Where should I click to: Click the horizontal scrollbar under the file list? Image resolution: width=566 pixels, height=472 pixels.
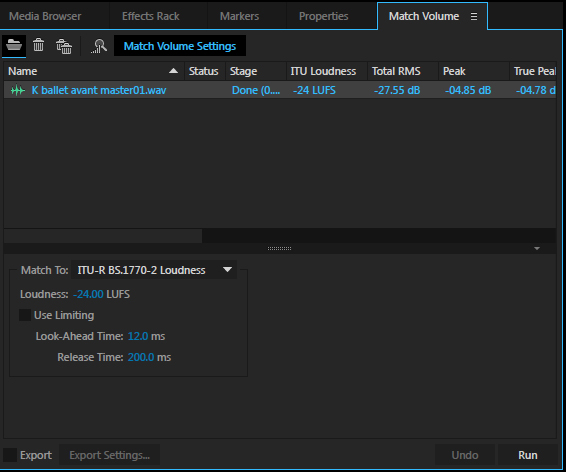point(103,236)
